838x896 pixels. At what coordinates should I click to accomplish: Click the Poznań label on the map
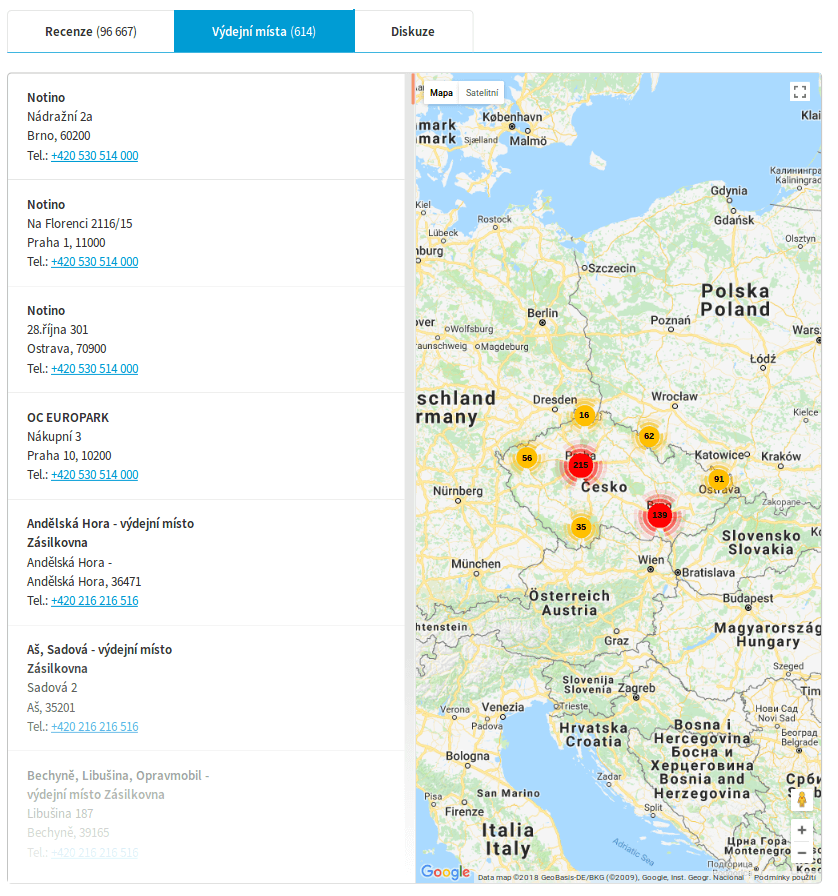[x=671, y=321]
